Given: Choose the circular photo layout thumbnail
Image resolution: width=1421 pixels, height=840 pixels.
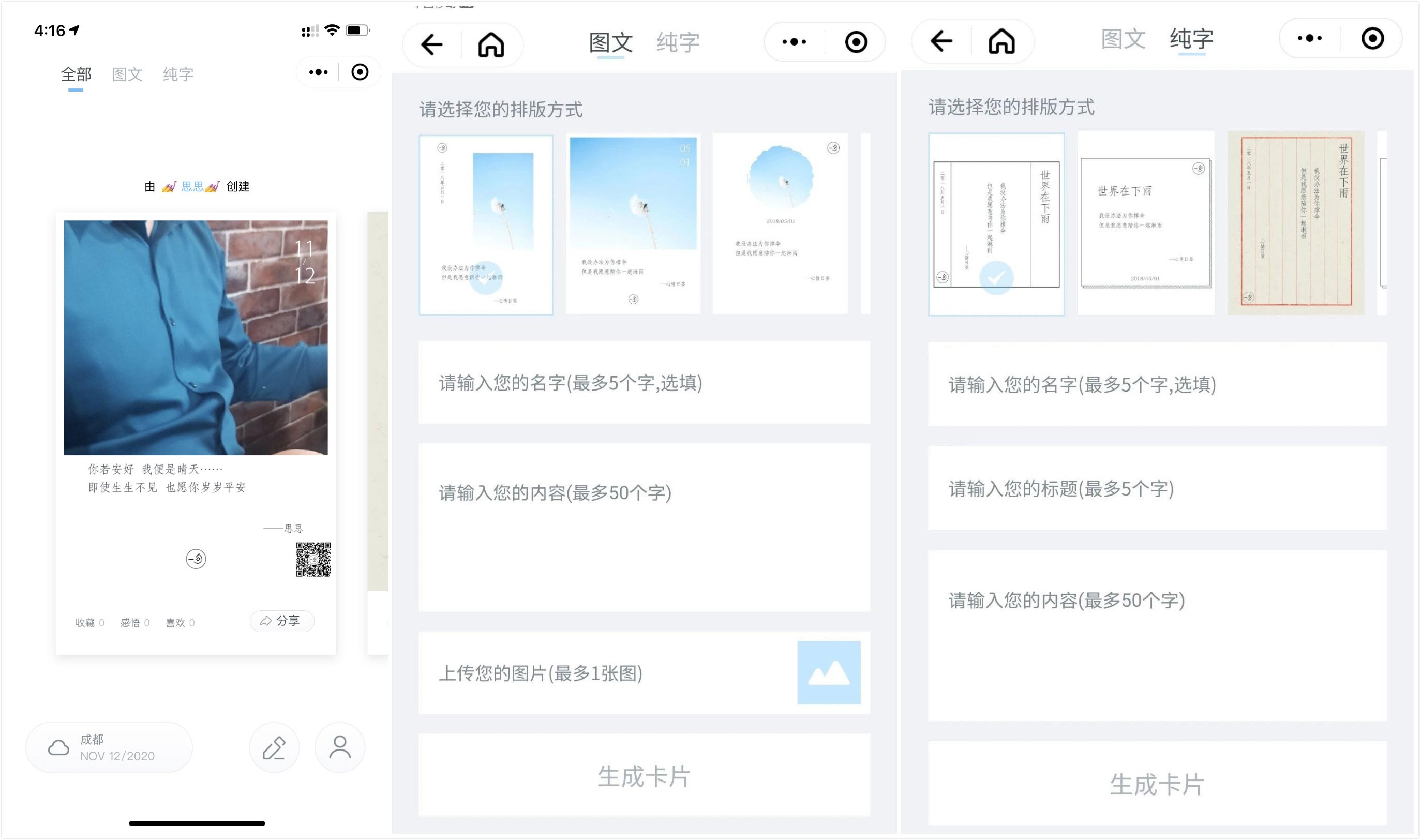Looking at the screenshot, I should tap(781, 224).
